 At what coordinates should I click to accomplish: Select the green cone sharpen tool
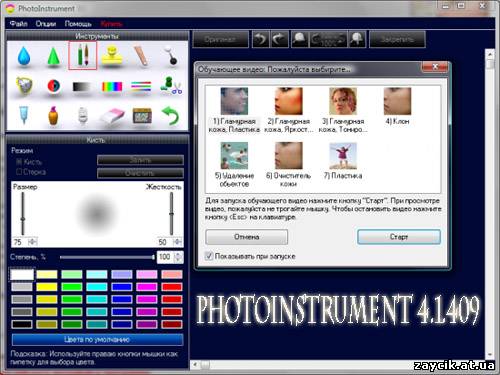point(53,56)
